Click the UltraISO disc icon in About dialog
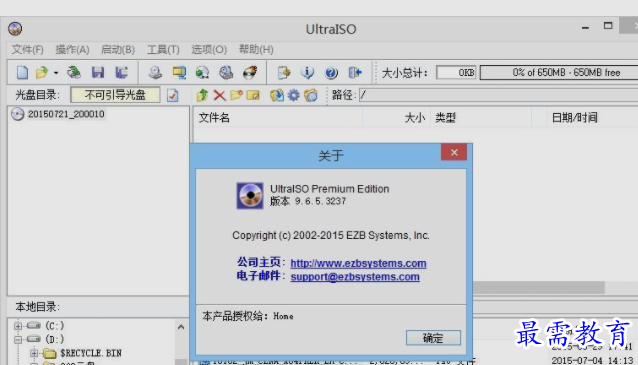 click(x=250, y=196)
